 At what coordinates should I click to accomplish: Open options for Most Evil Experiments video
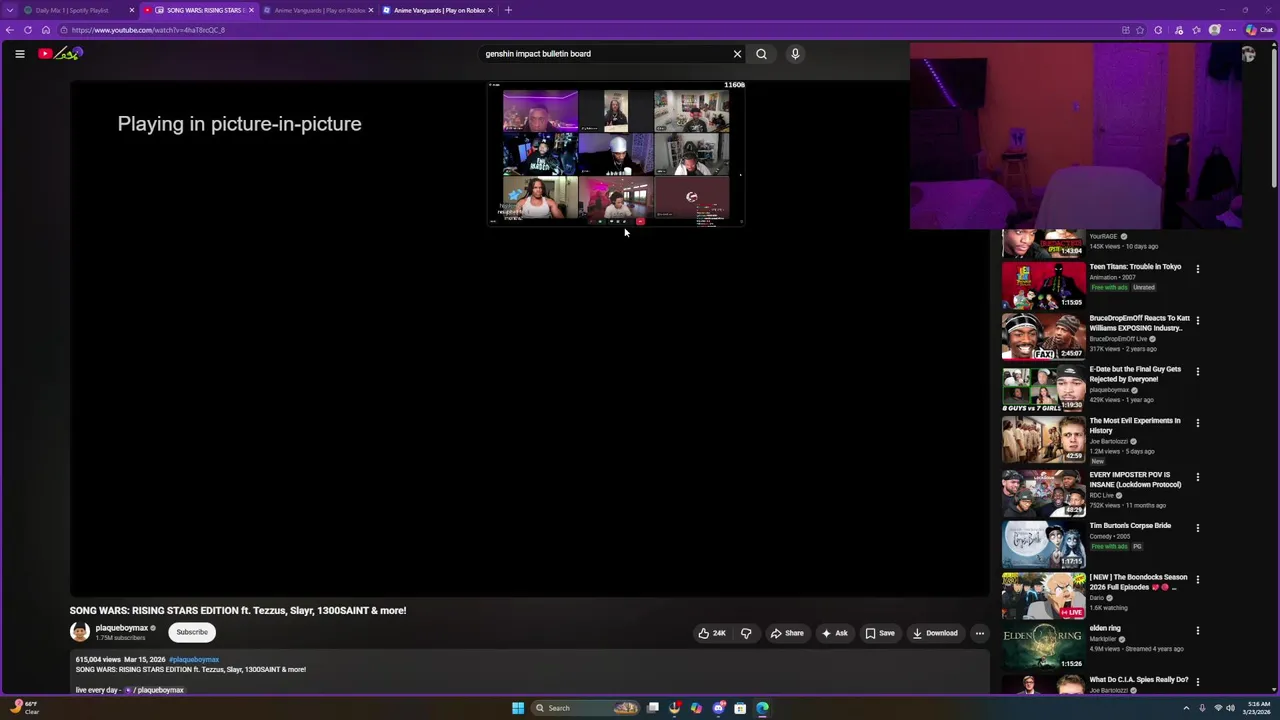point(1197,423)
